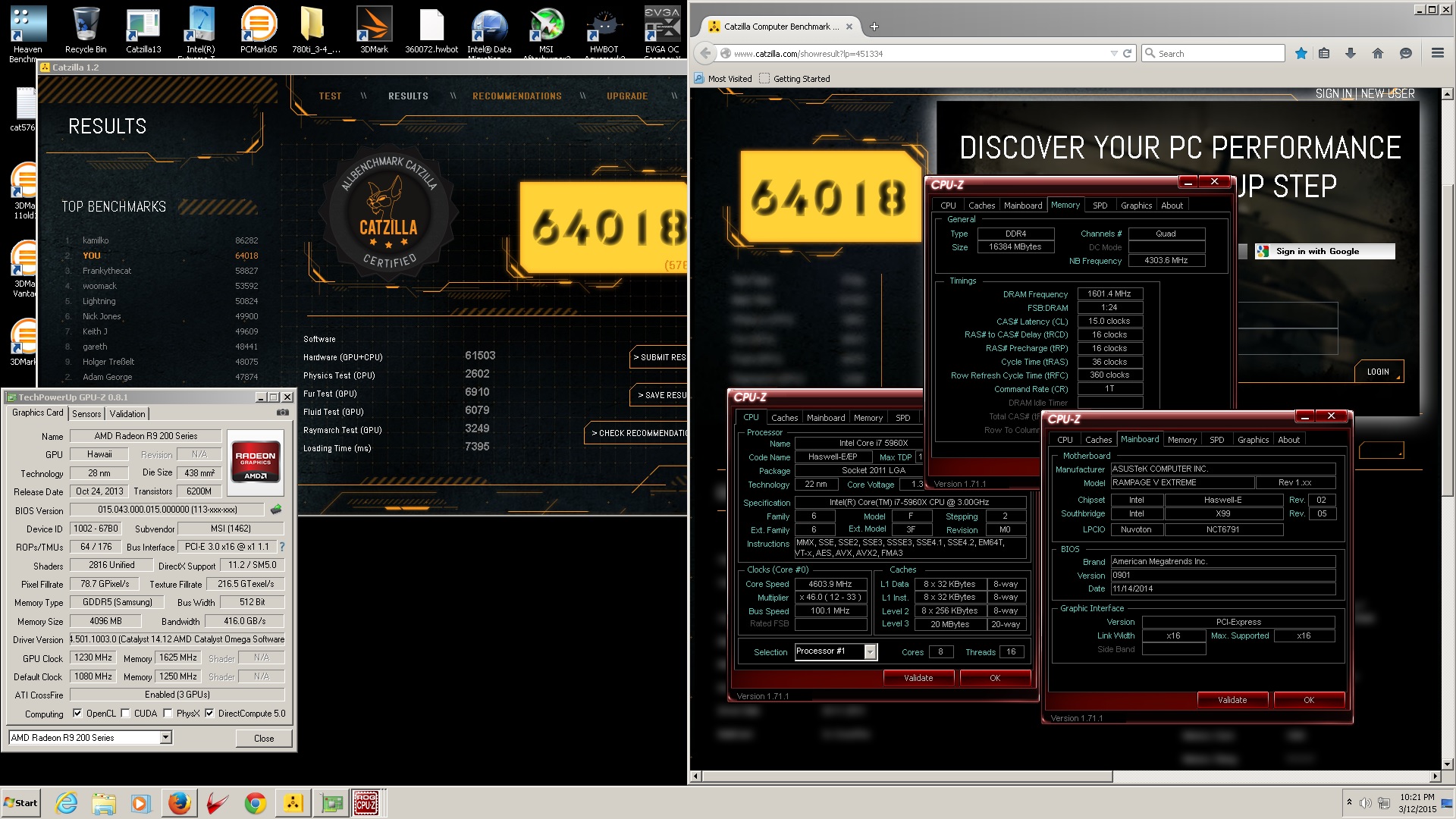Click Validate in CPU-Z Mainboard window
The image size is (1456, 819).
pos(1232,700)
